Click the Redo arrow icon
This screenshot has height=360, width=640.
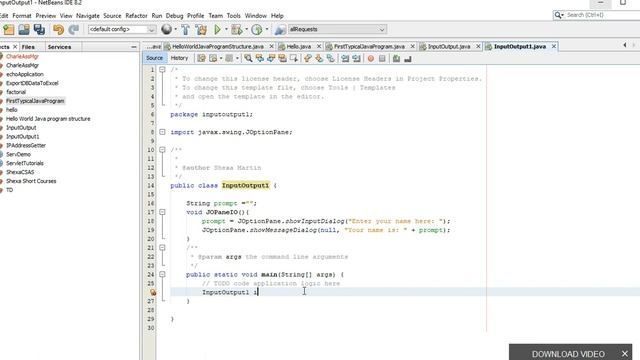coord(73,29)
